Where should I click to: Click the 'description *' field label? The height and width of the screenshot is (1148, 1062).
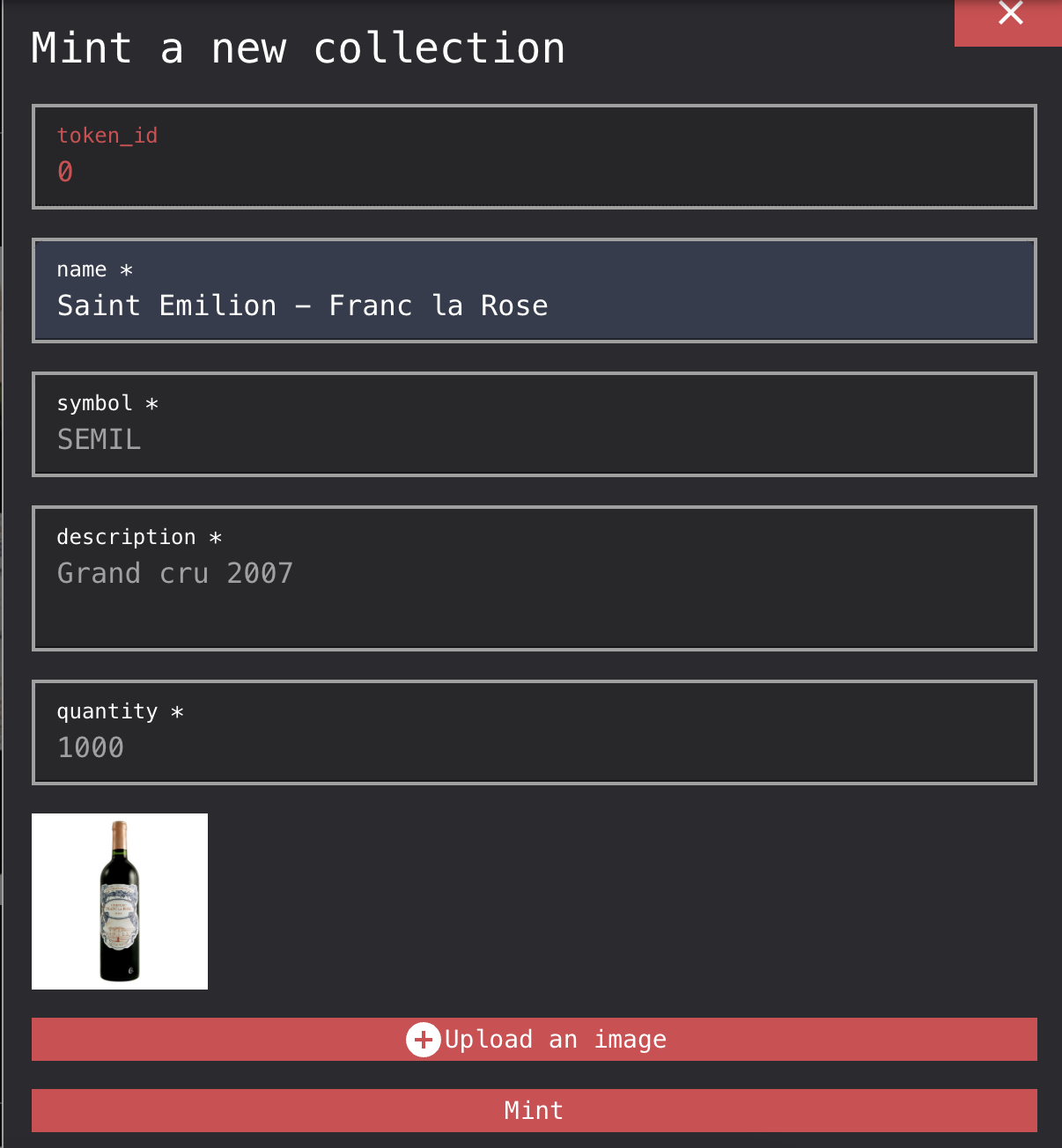pyautogui.click(x=138, y=537)
